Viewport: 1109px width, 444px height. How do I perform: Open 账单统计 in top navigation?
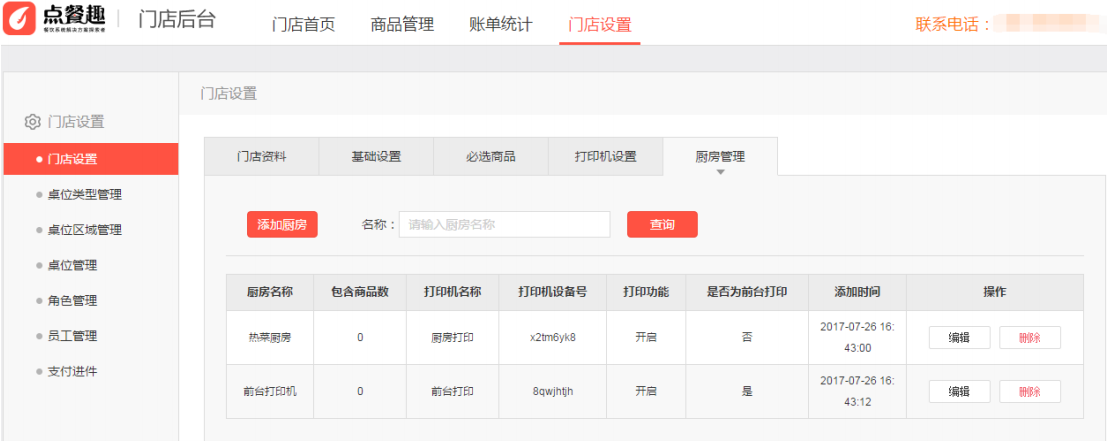501,25
